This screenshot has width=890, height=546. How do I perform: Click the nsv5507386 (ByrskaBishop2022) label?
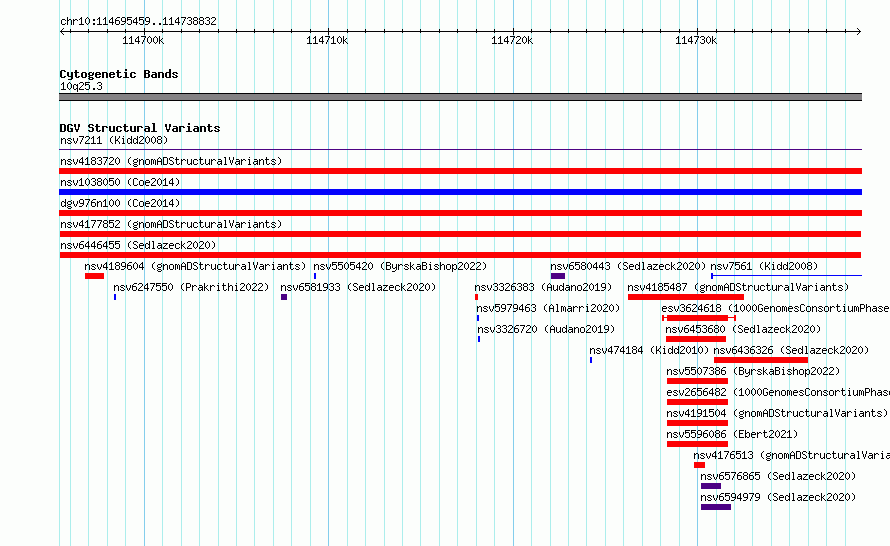click(x=753, y=371)
